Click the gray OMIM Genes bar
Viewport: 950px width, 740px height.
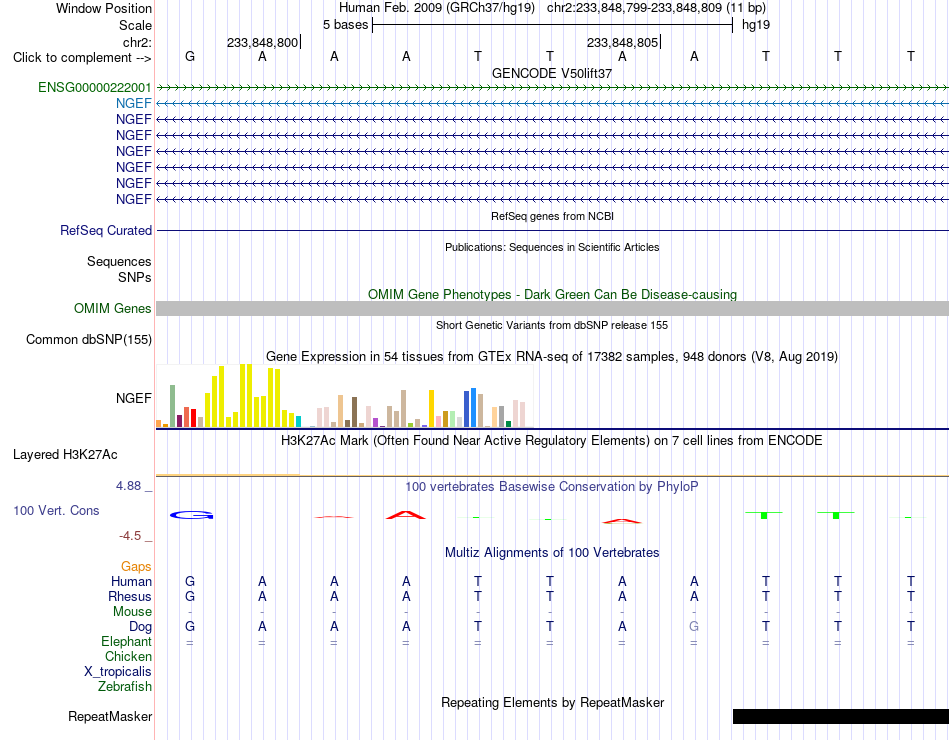click(552, 308)
